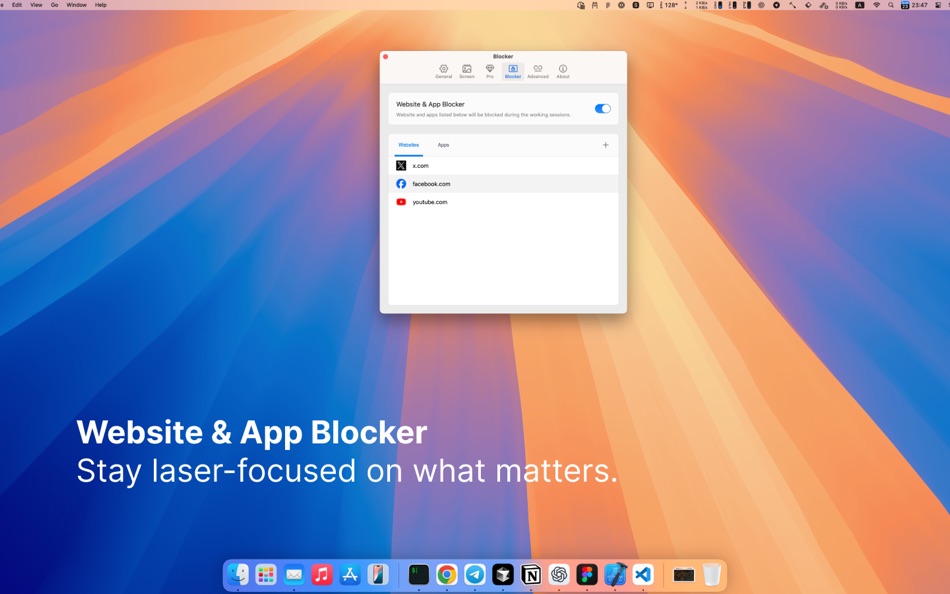Open Google Chrome from the Dock
The width and height of the screenshot is (950, 594).
[x=447, y=574]
